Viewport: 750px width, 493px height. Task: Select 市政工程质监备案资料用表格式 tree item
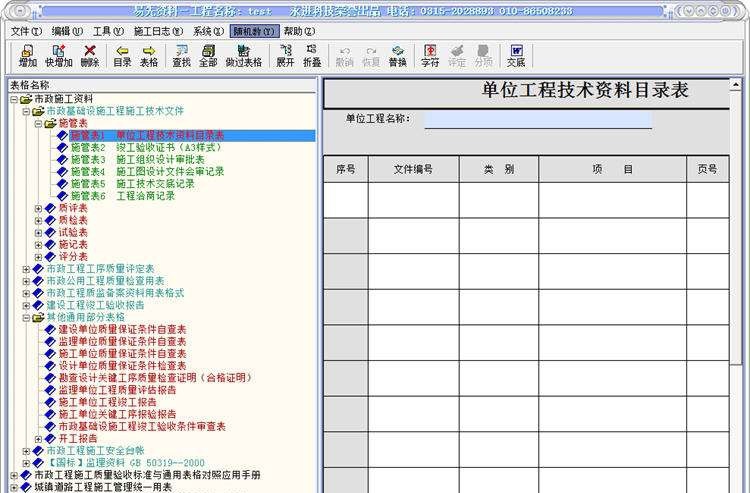click(x=115, y=293)
